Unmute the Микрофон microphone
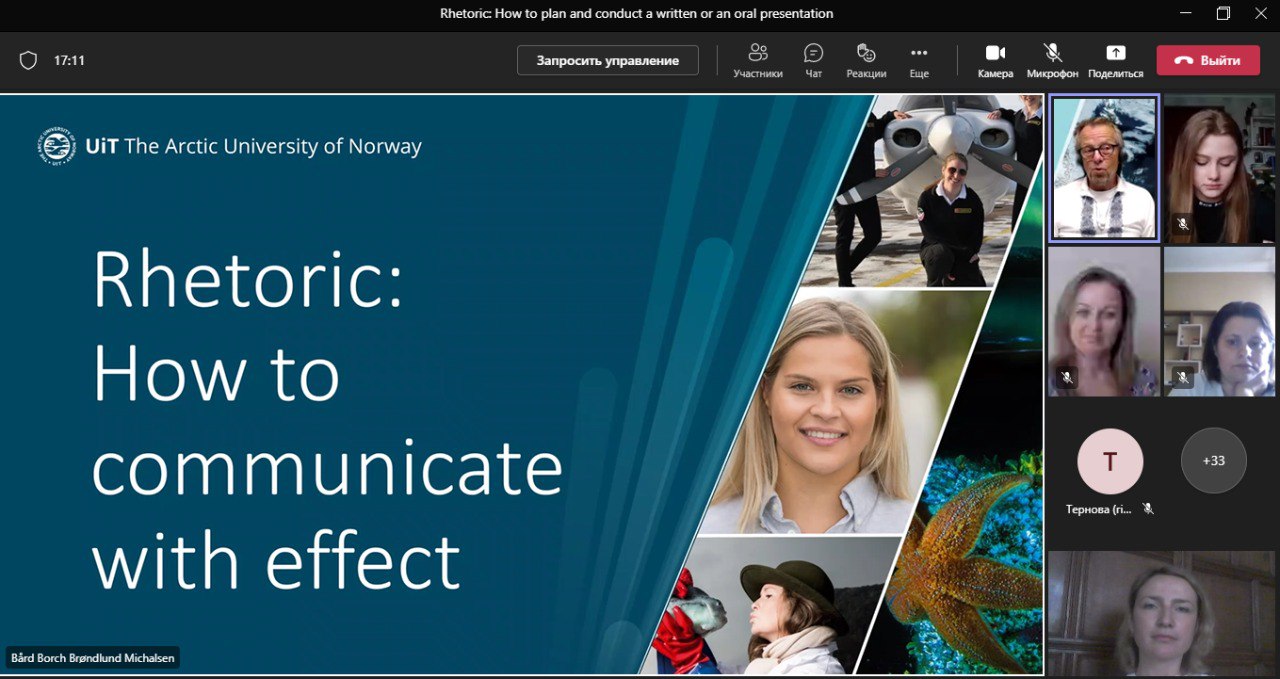Viewport: 1280px width, 679px height. [1052, 59]
